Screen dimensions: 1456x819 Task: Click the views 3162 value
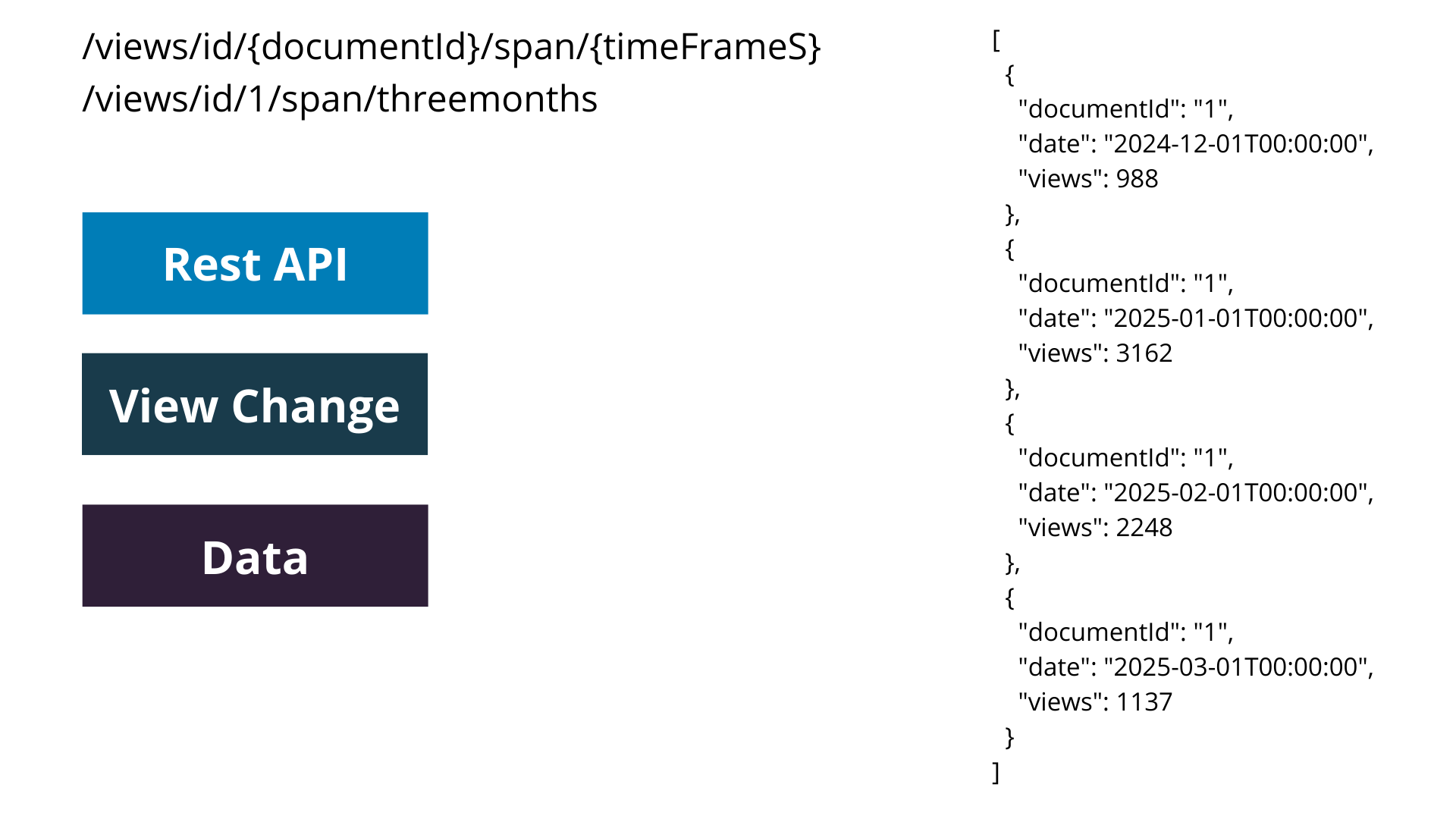1095,353
